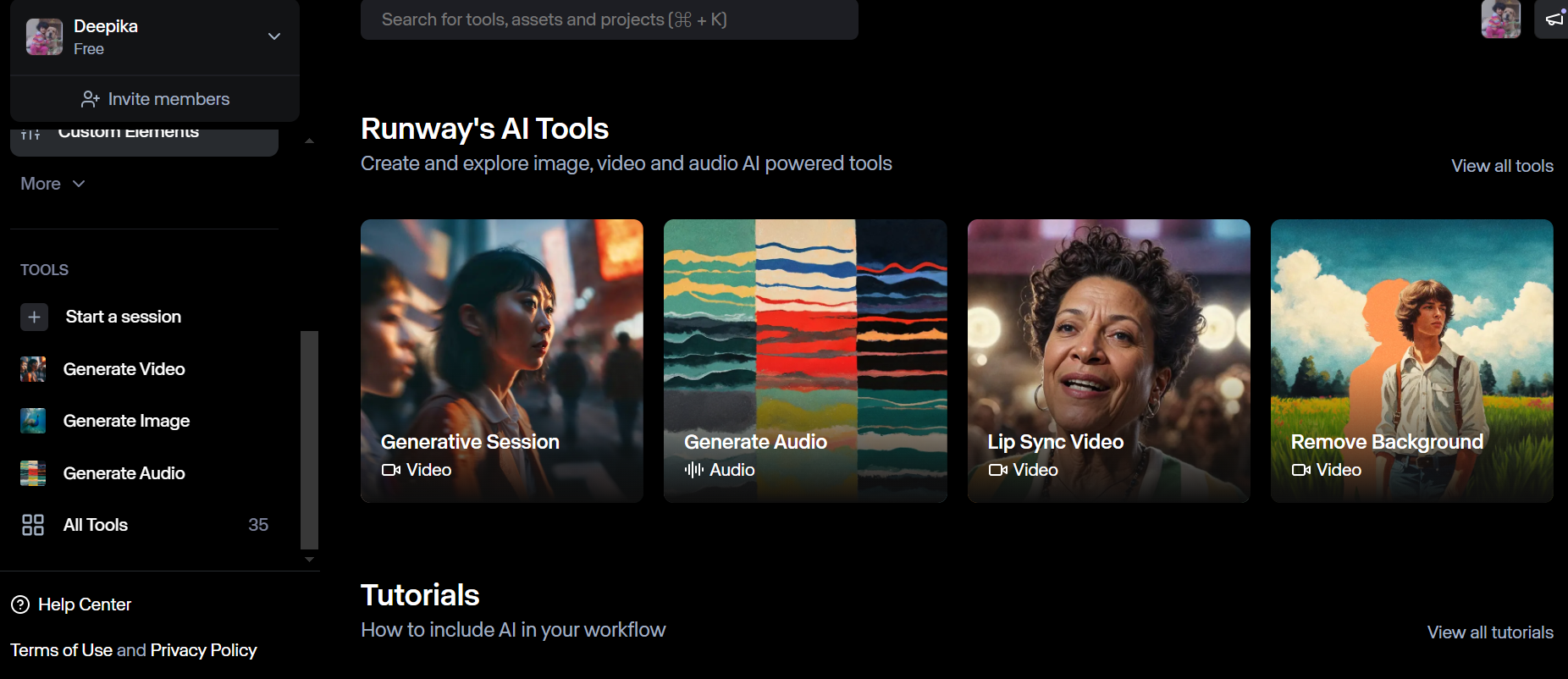This screenshot has height=679, width=1568.
Task: Click the waveform icon under Generate Audio card
Action: point(694,470)
